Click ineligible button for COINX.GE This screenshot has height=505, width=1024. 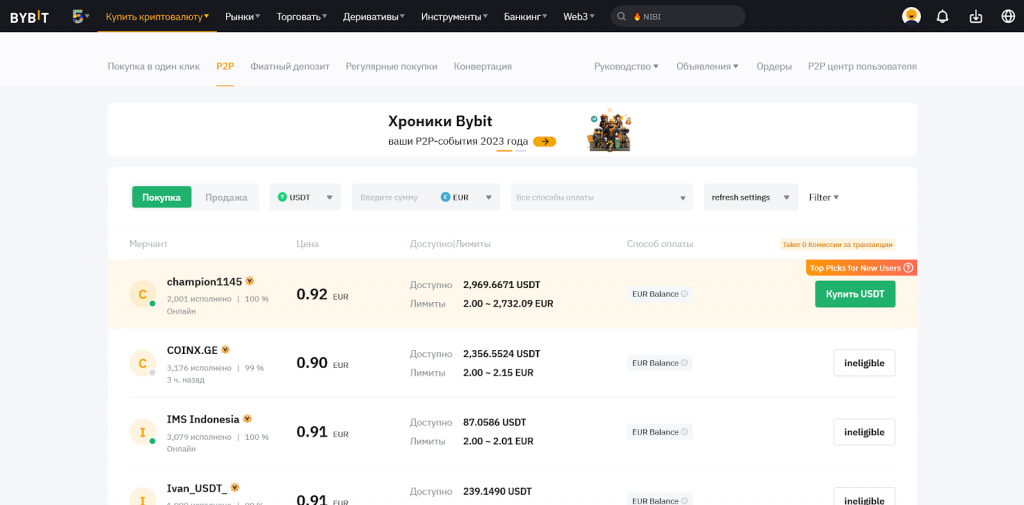[864, 363]
